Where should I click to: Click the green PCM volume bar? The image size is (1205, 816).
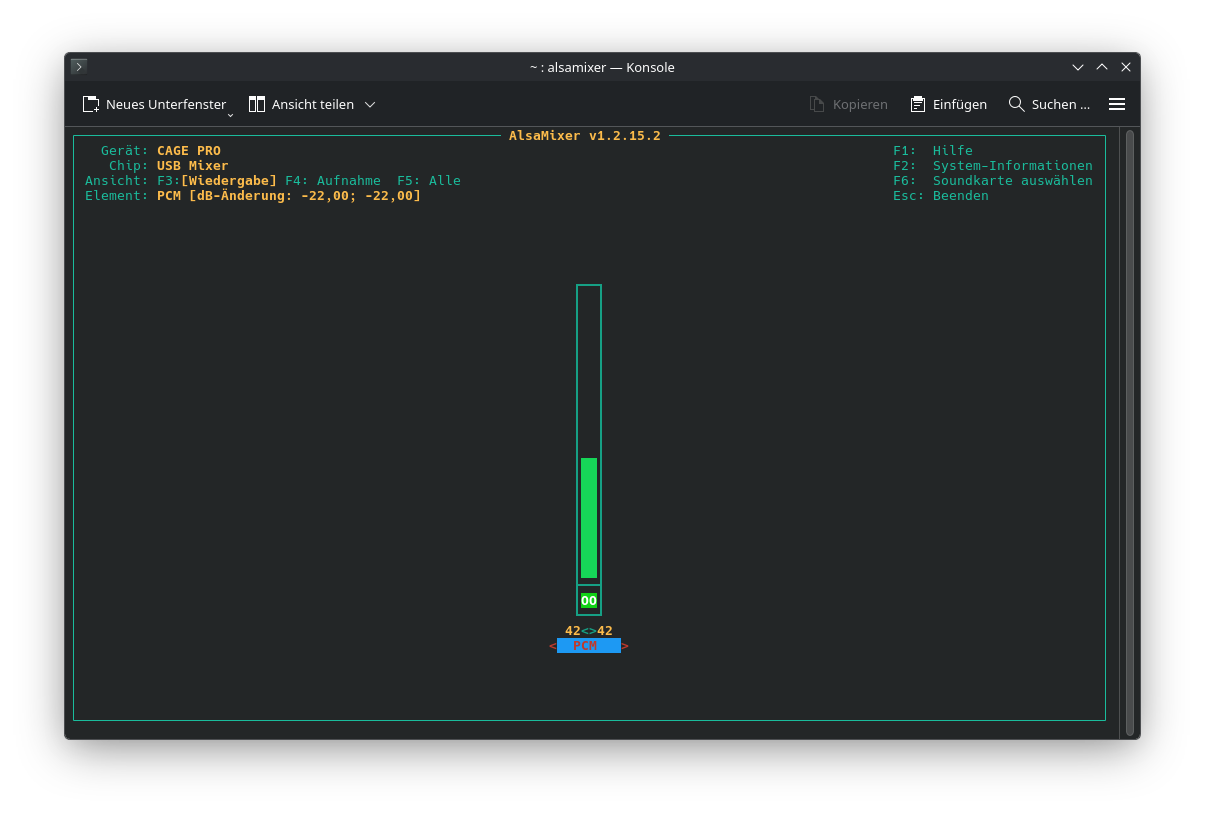pyautogui.click(x=589, y=515)
